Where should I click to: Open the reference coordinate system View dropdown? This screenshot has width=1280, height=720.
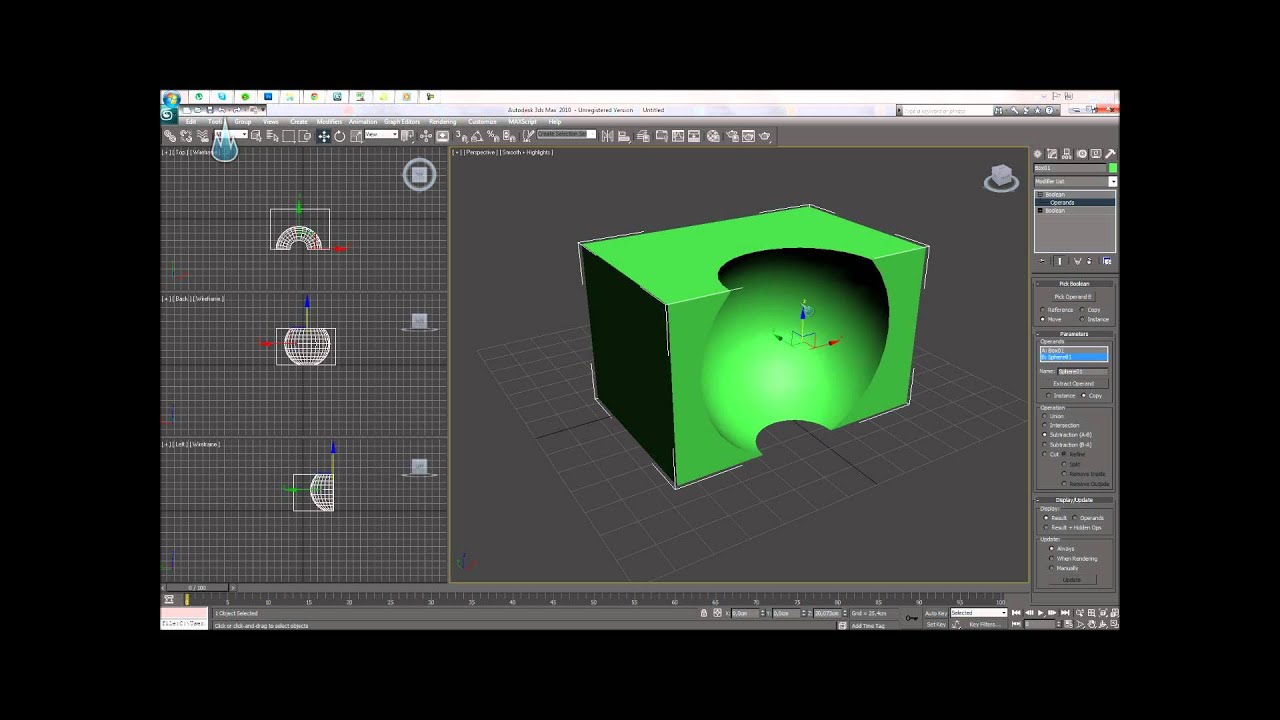tap(381, 135)
